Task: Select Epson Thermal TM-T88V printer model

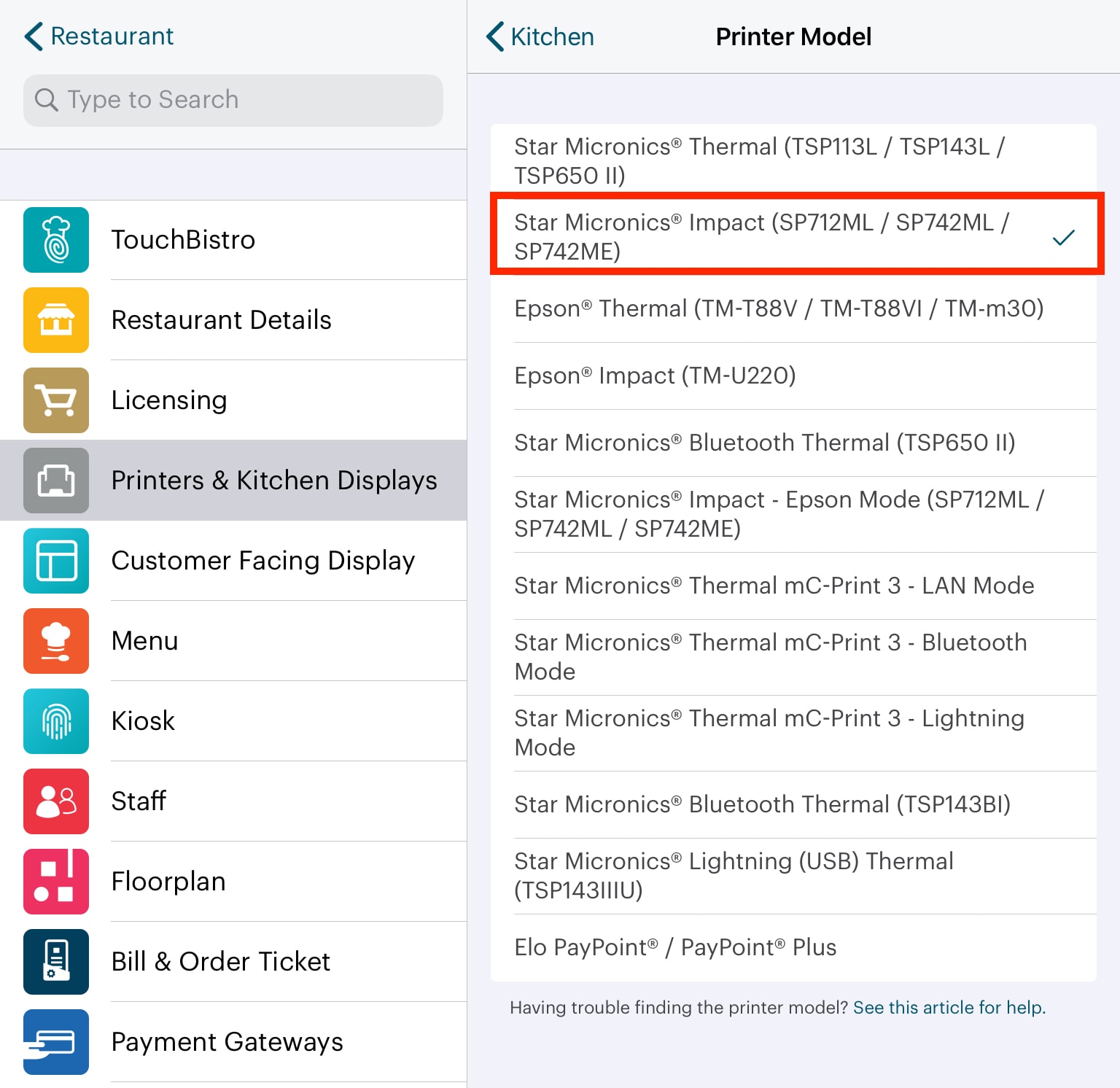Action: tap(779, 308)
